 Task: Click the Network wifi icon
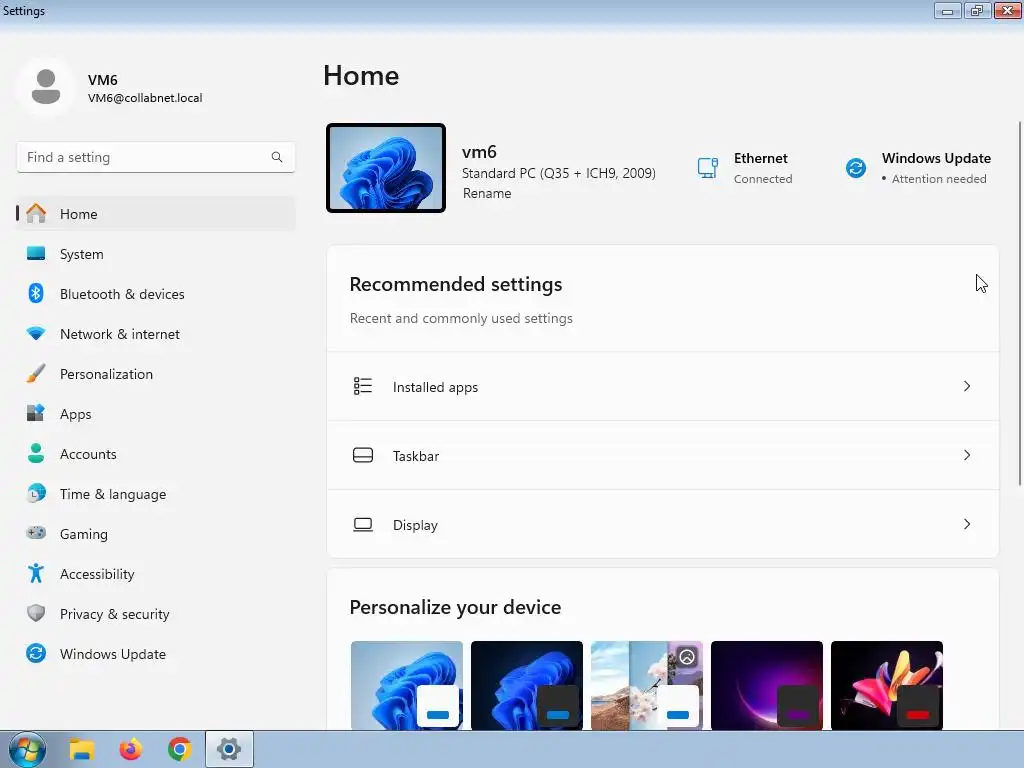pyautogui.click(x=36, y=334)
